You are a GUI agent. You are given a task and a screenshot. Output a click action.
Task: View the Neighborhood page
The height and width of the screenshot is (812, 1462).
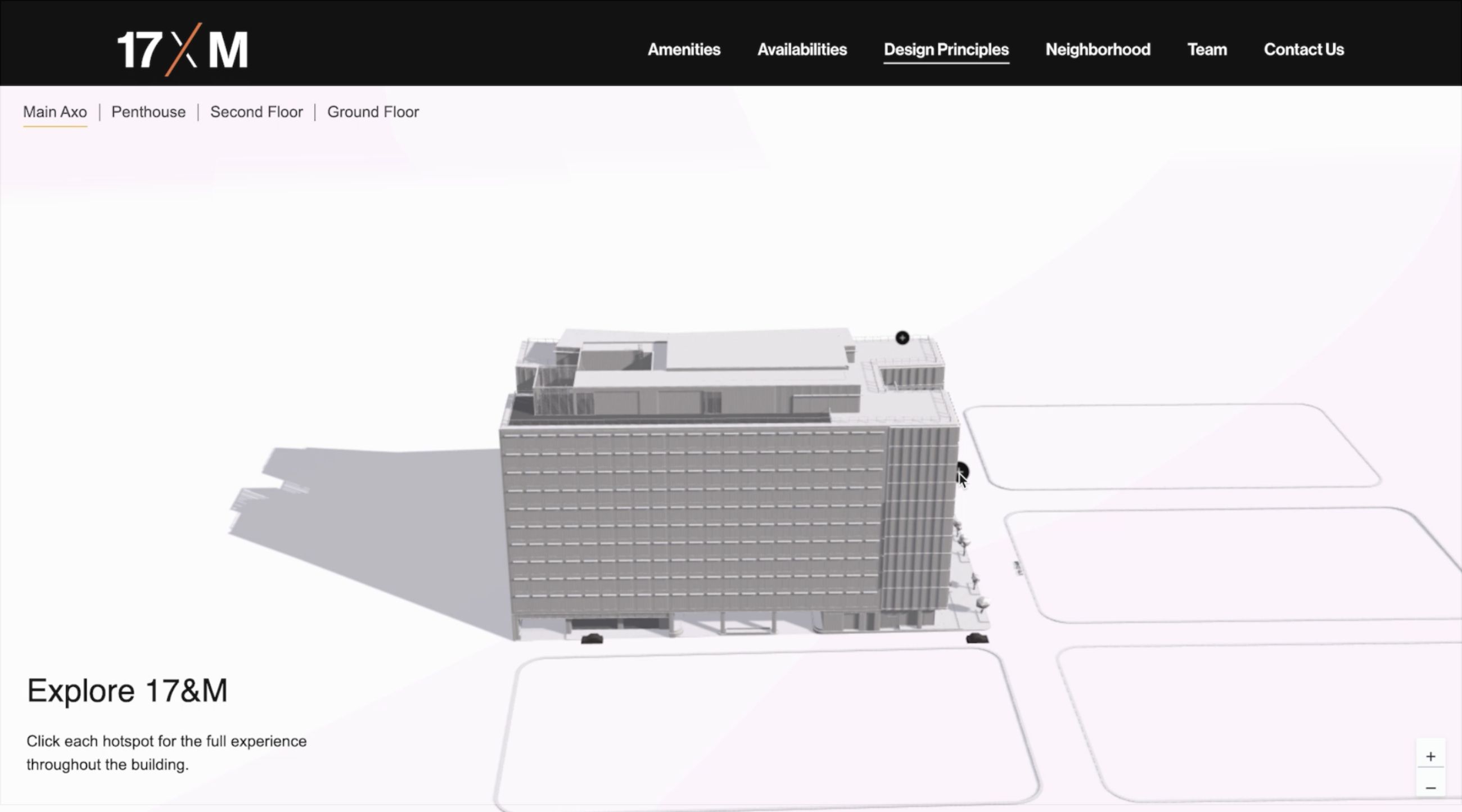click(x=1098, y=50)
